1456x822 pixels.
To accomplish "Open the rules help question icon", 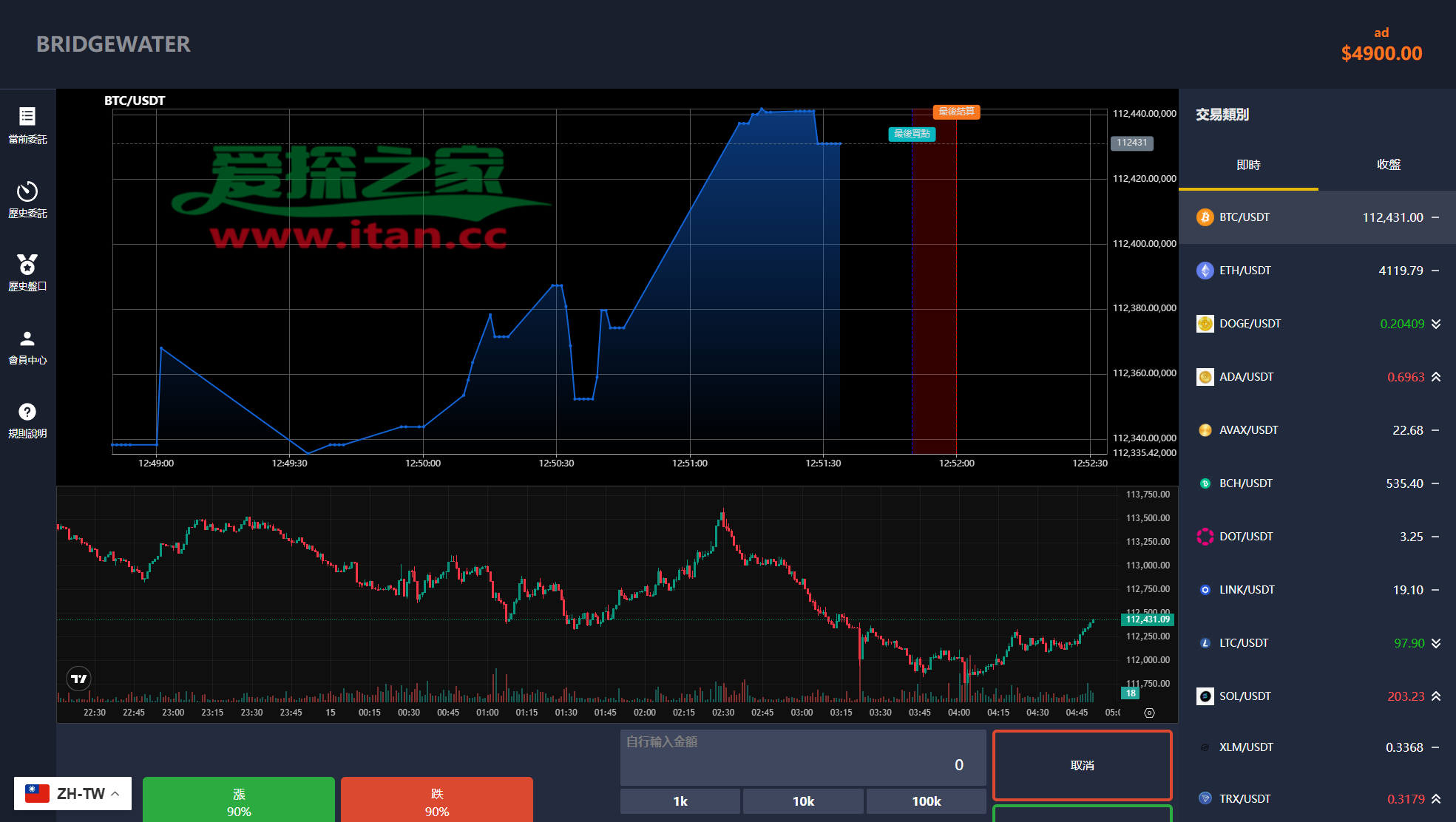I will (x=27, y=412).
